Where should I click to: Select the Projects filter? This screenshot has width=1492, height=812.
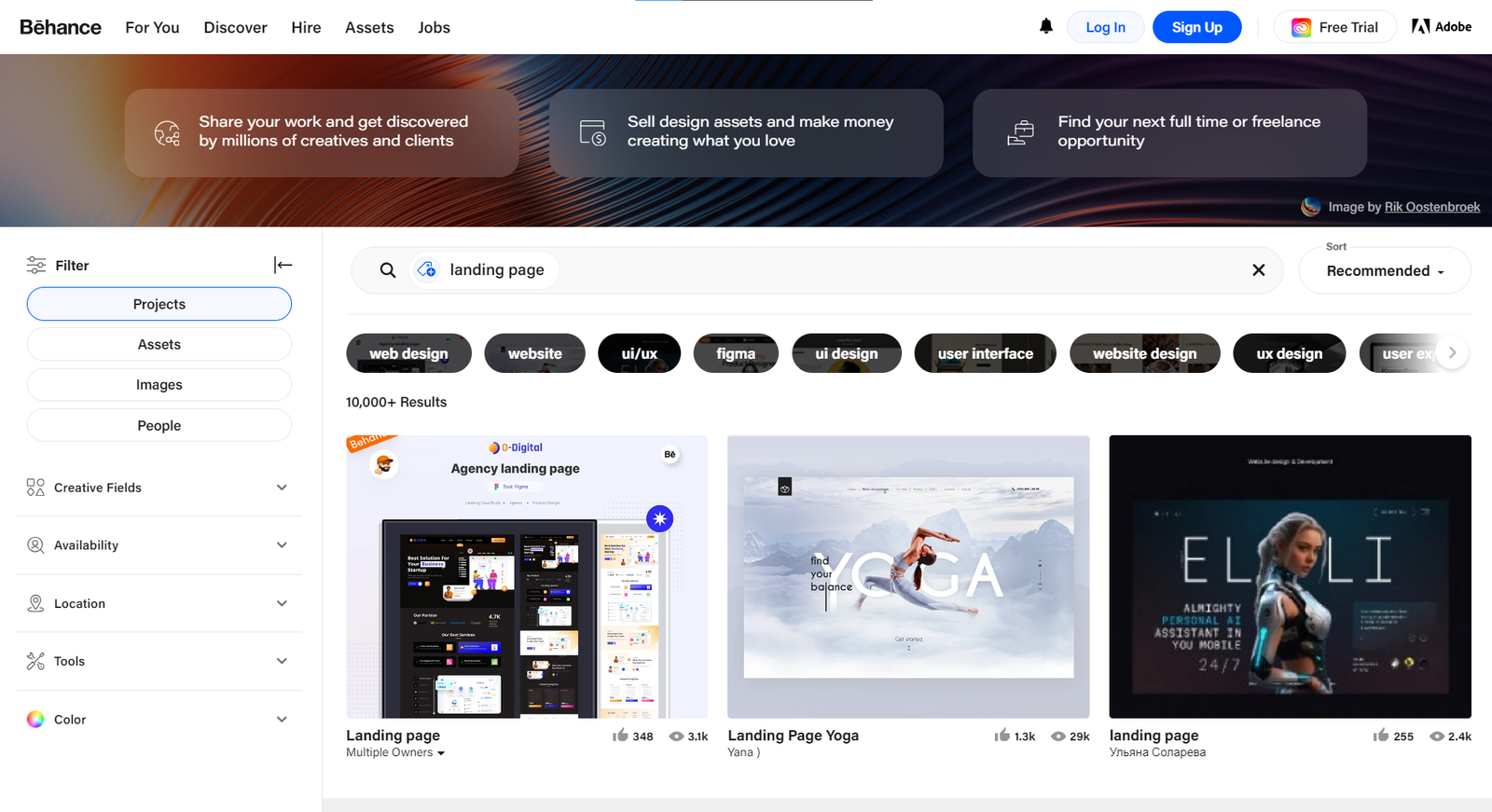click(159, 304)
